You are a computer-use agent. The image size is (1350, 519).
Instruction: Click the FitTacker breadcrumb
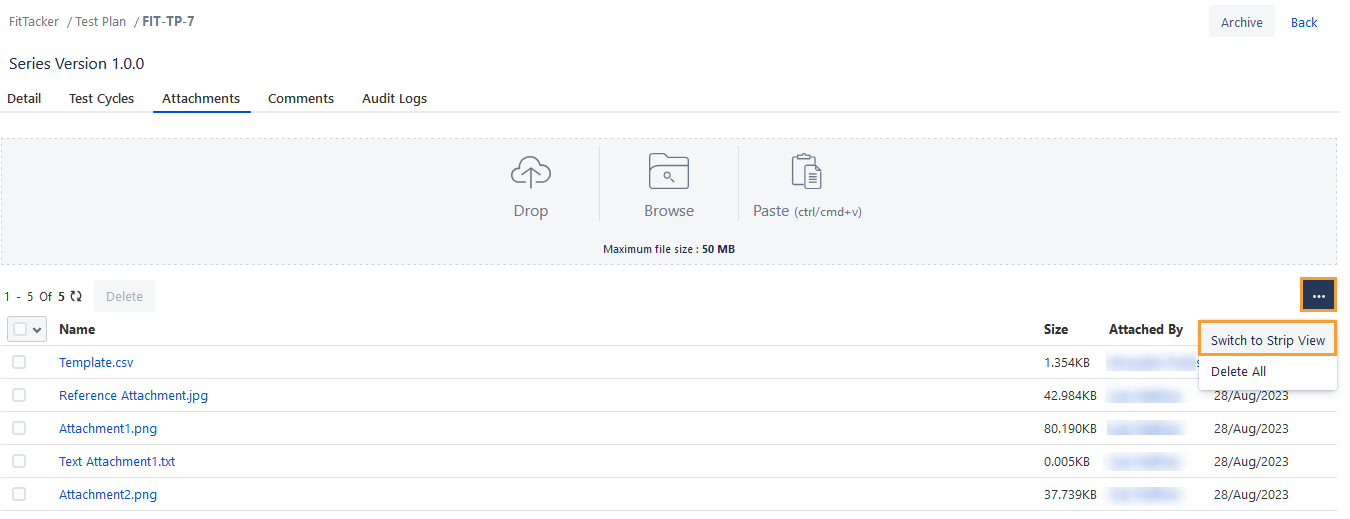34,21
